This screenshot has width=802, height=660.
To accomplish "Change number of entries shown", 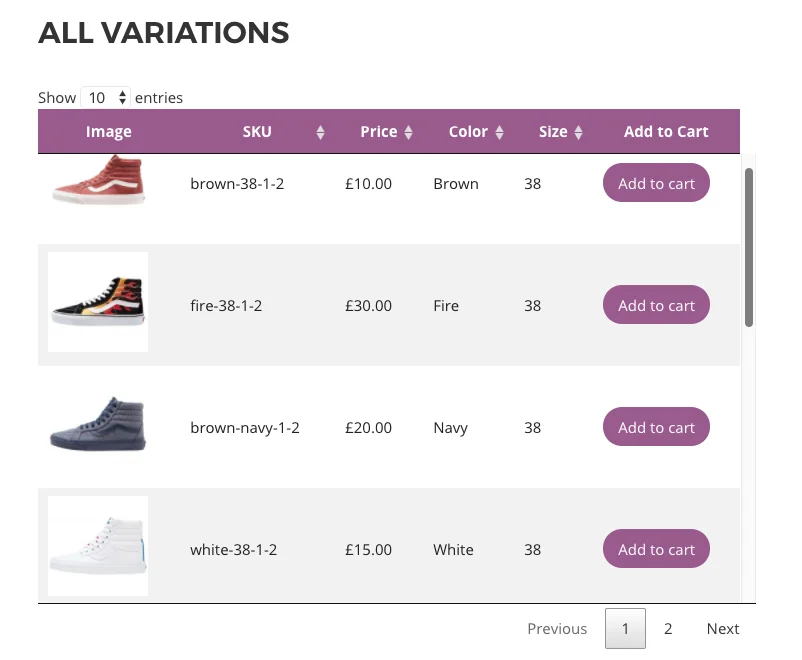I will coord(105,97).
